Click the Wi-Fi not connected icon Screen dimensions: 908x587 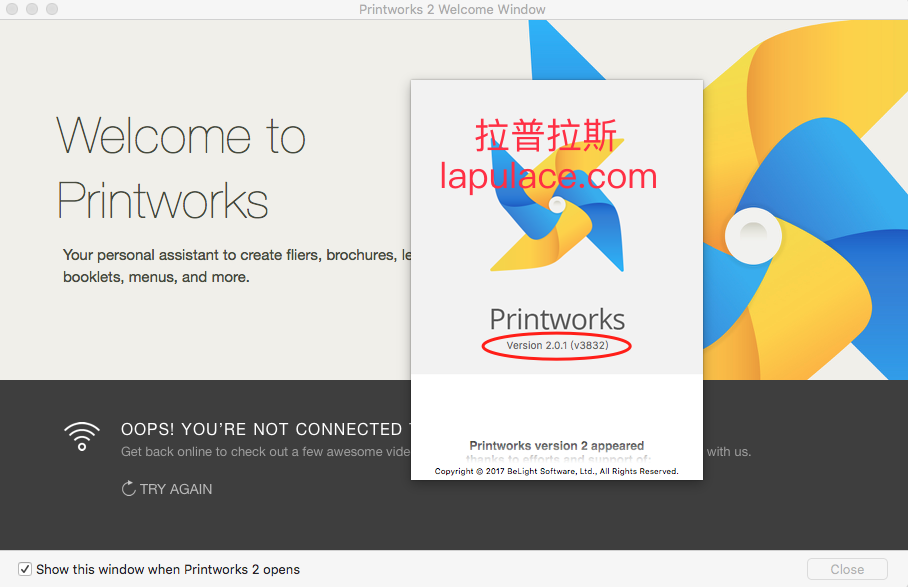[82, 436]
